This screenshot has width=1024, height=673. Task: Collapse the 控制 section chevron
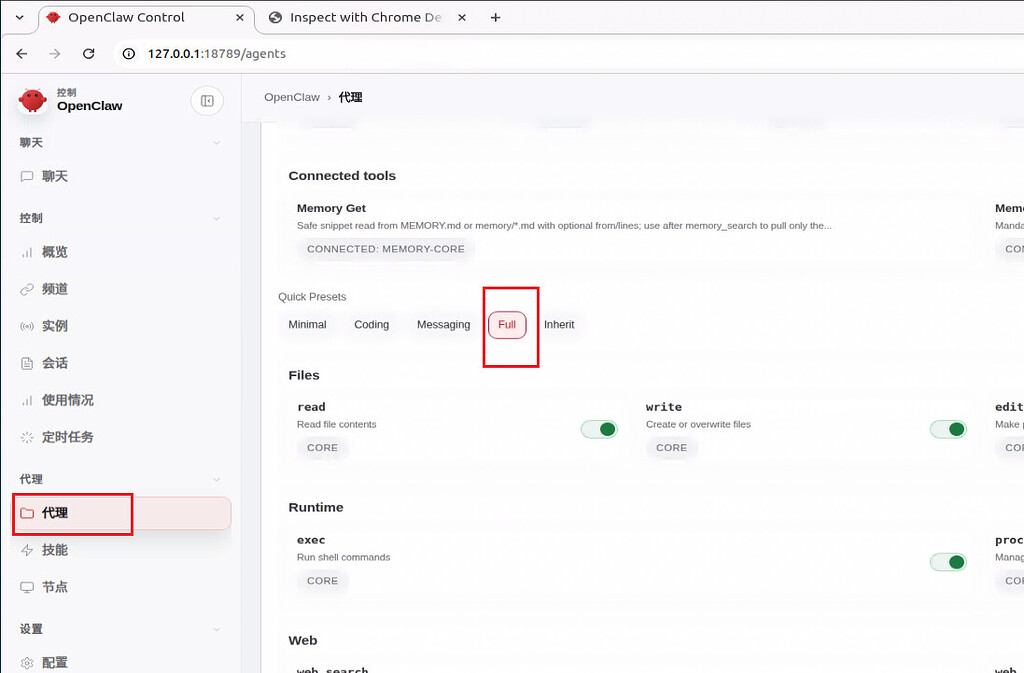click(x=217, y=219)
